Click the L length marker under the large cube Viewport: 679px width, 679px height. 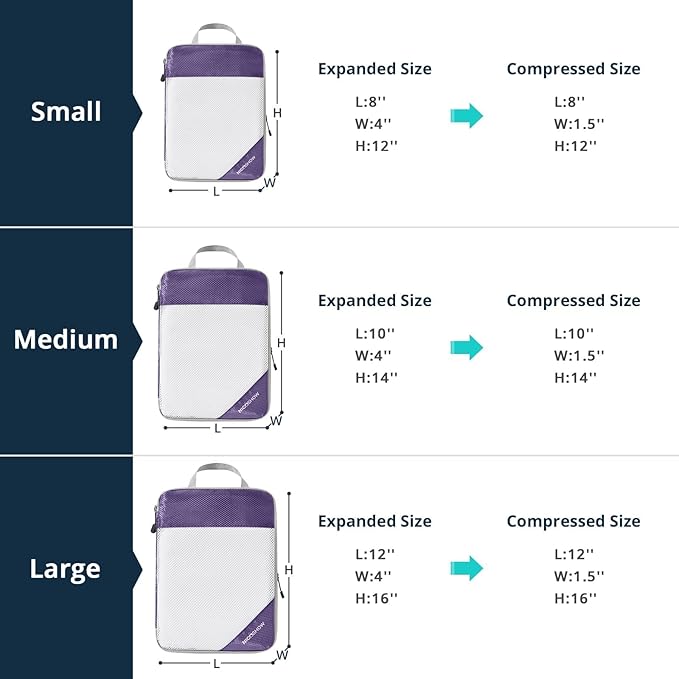216,662
